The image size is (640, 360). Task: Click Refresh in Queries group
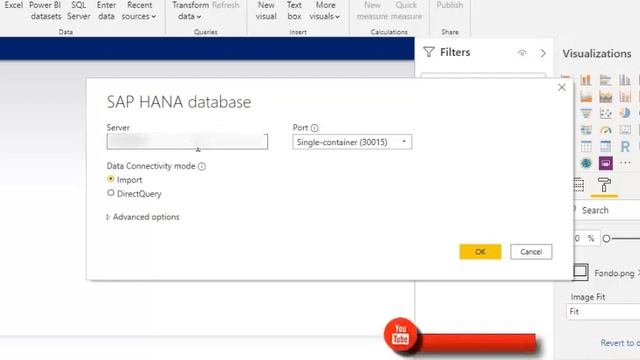(226, 6)
